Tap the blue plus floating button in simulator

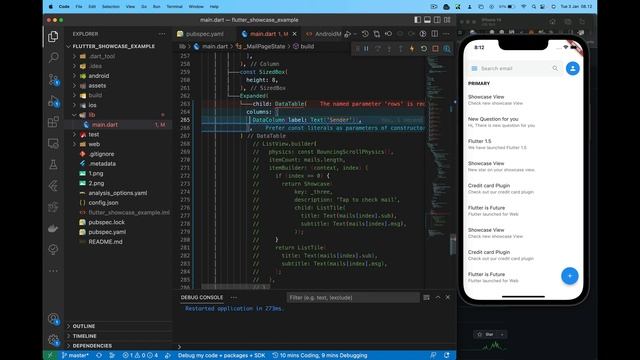coord(569,276)
